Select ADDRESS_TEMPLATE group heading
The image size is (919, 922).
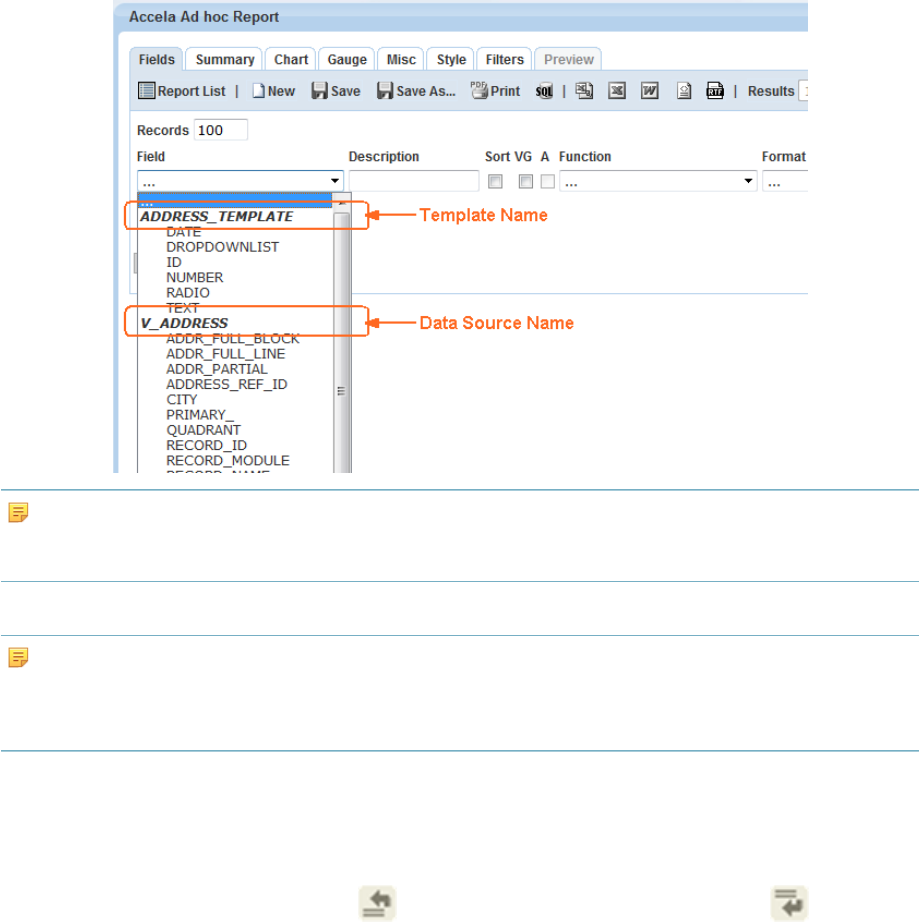click(216, 216)
